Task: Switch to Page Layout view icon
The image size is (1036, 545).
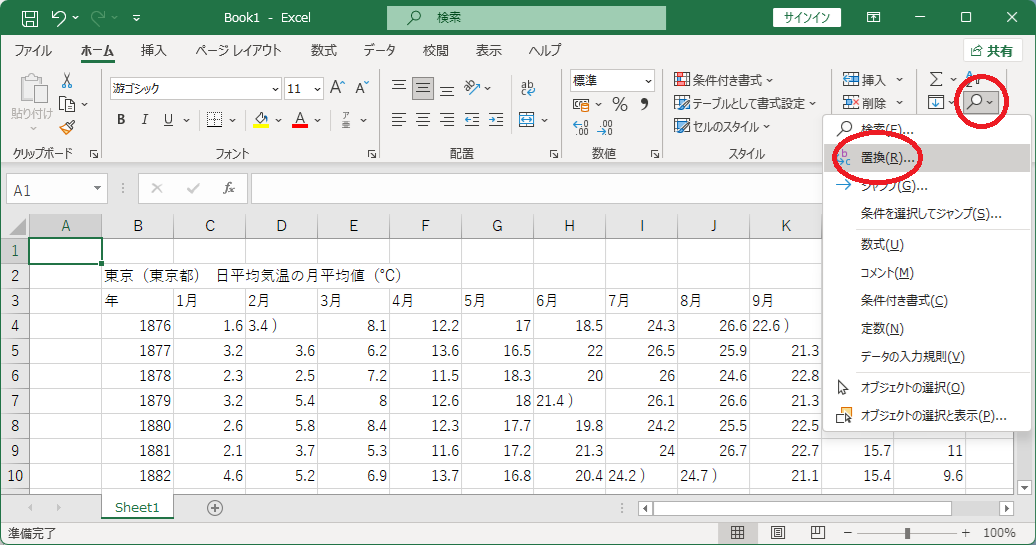Action: 778,532
